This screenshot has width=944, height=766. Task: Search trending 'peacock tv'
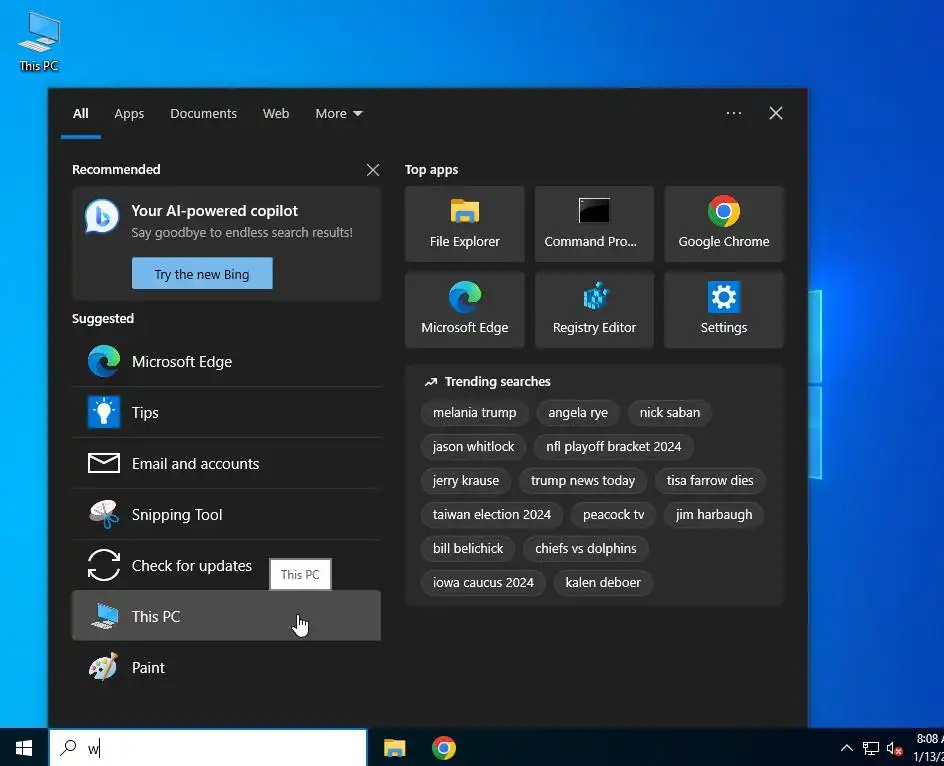(613, 514)
